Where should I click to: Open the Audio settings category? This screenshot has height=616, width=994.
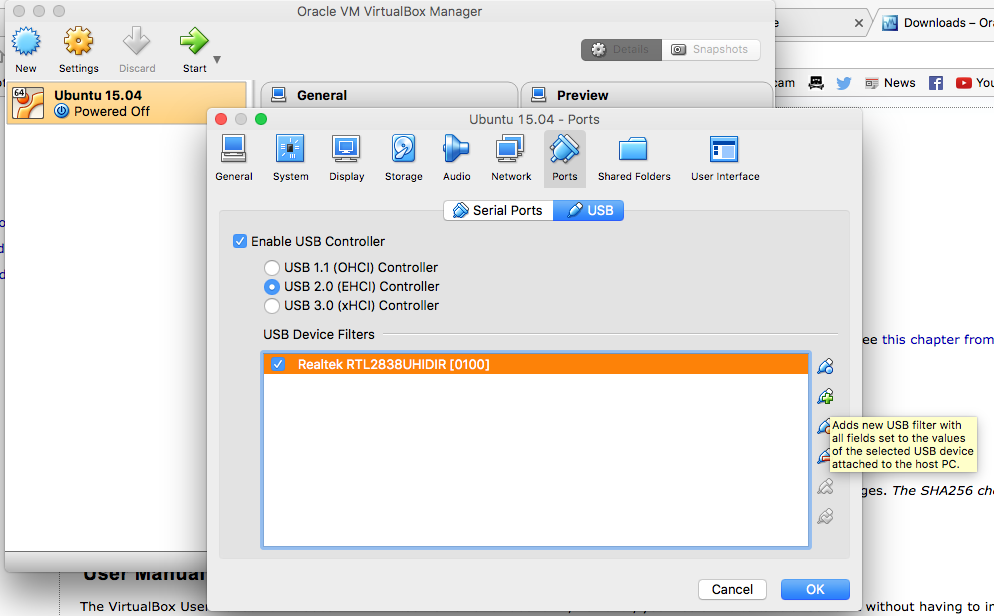pyautogui.click(x=456, y=158)
